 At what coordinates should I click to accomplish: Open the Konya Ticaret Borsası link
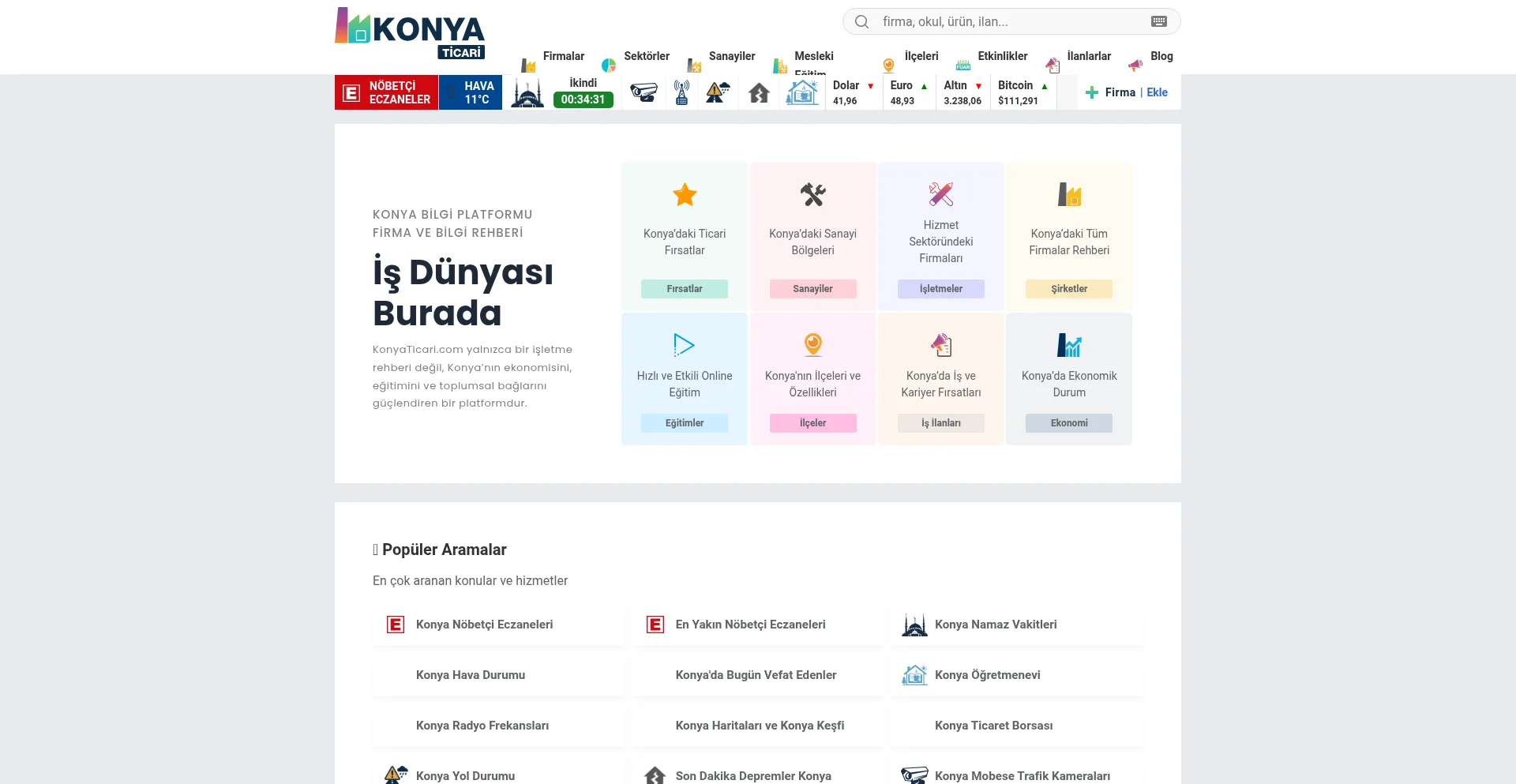tap(993, 726)
